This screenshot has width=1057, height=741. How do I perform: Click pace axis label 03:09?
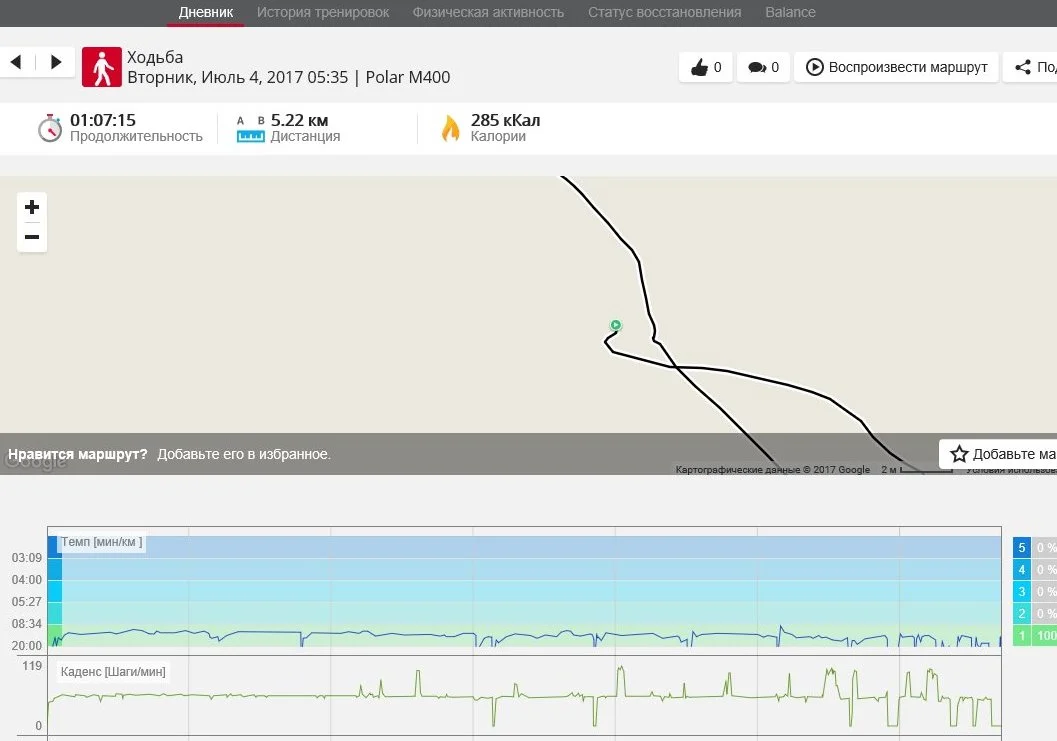pyautogui.click(x=26, y=558)
